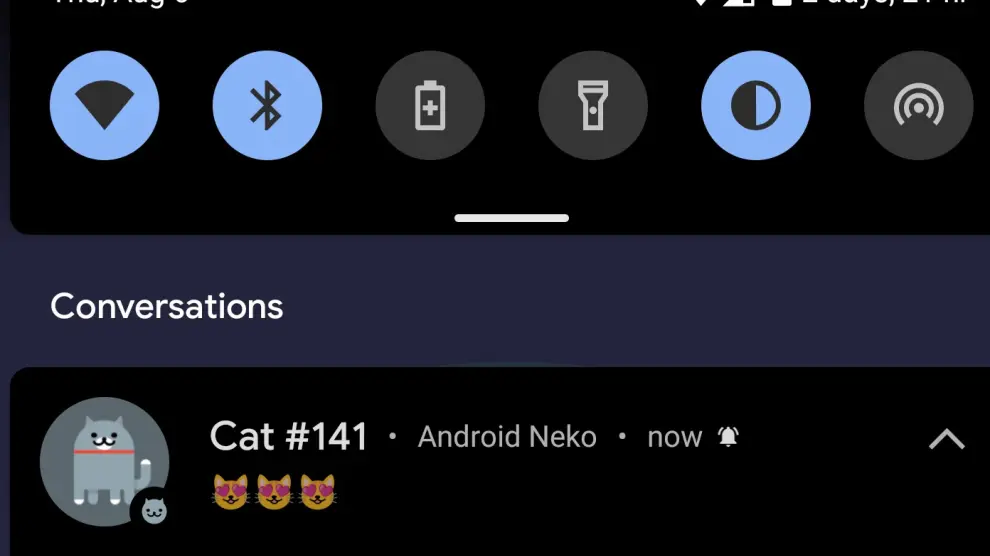Tap the last heart-eyes cat emoji

pyautogui.click(x=318, y=492)
